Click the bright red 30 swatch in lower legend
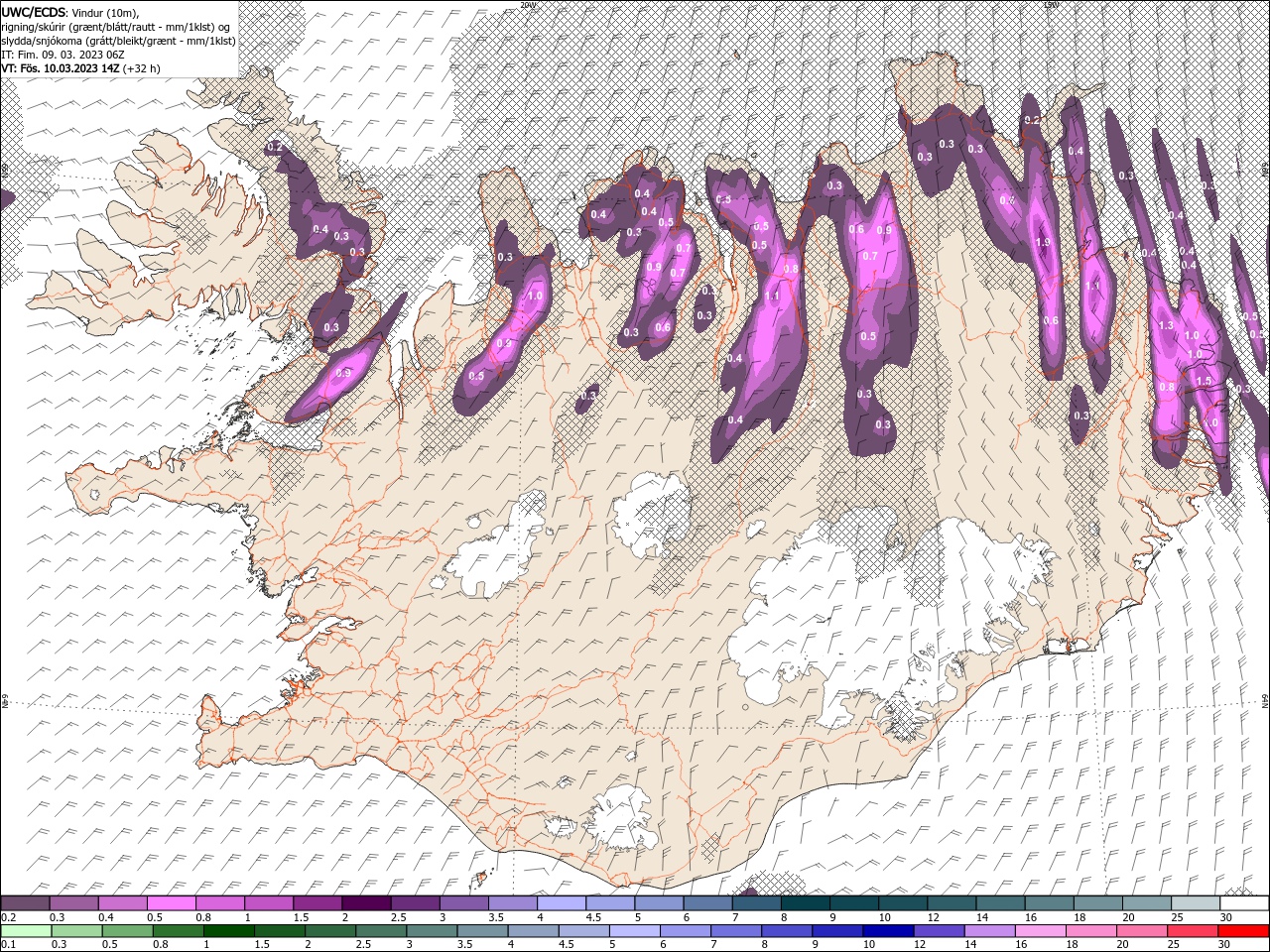The image size is (1270, 952). pos(1243,930)
